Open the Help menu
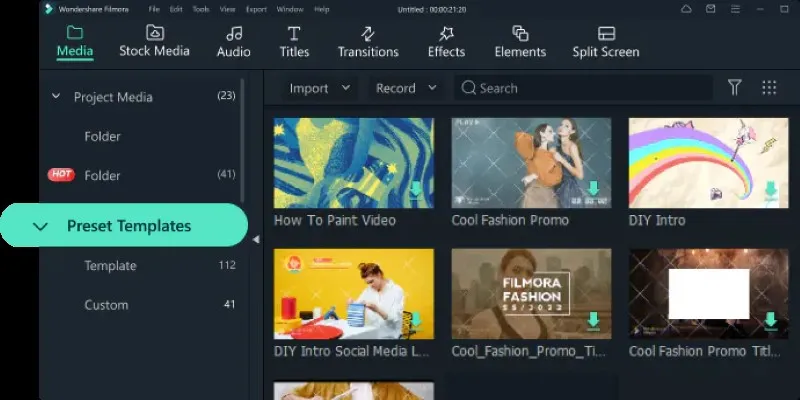800x400 pixels. click(x=321, y=9)
